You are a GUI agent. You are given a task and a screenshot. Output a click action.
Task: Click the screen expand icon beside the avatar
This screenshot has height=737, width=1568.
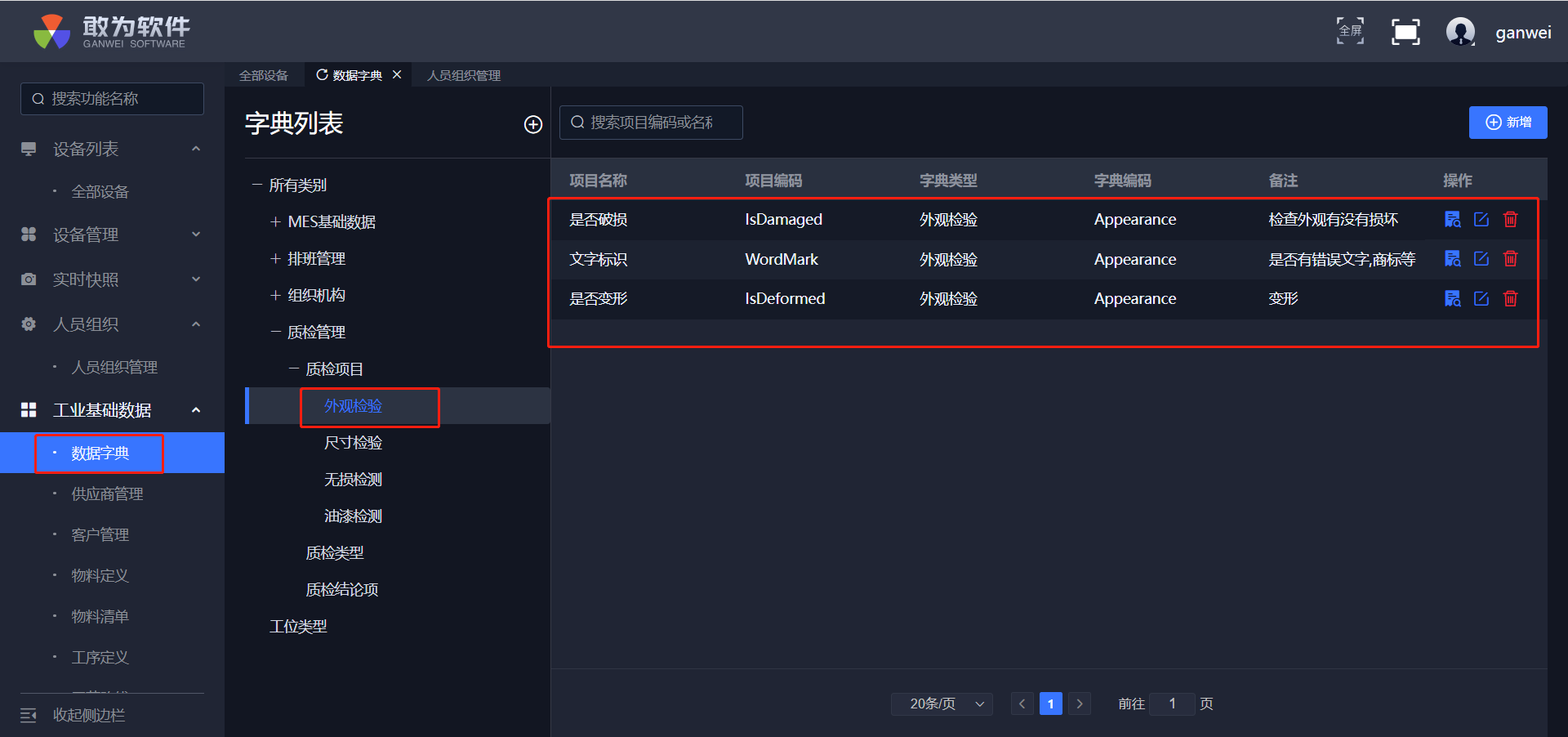pyautogui.click(x=1405, y=32)
